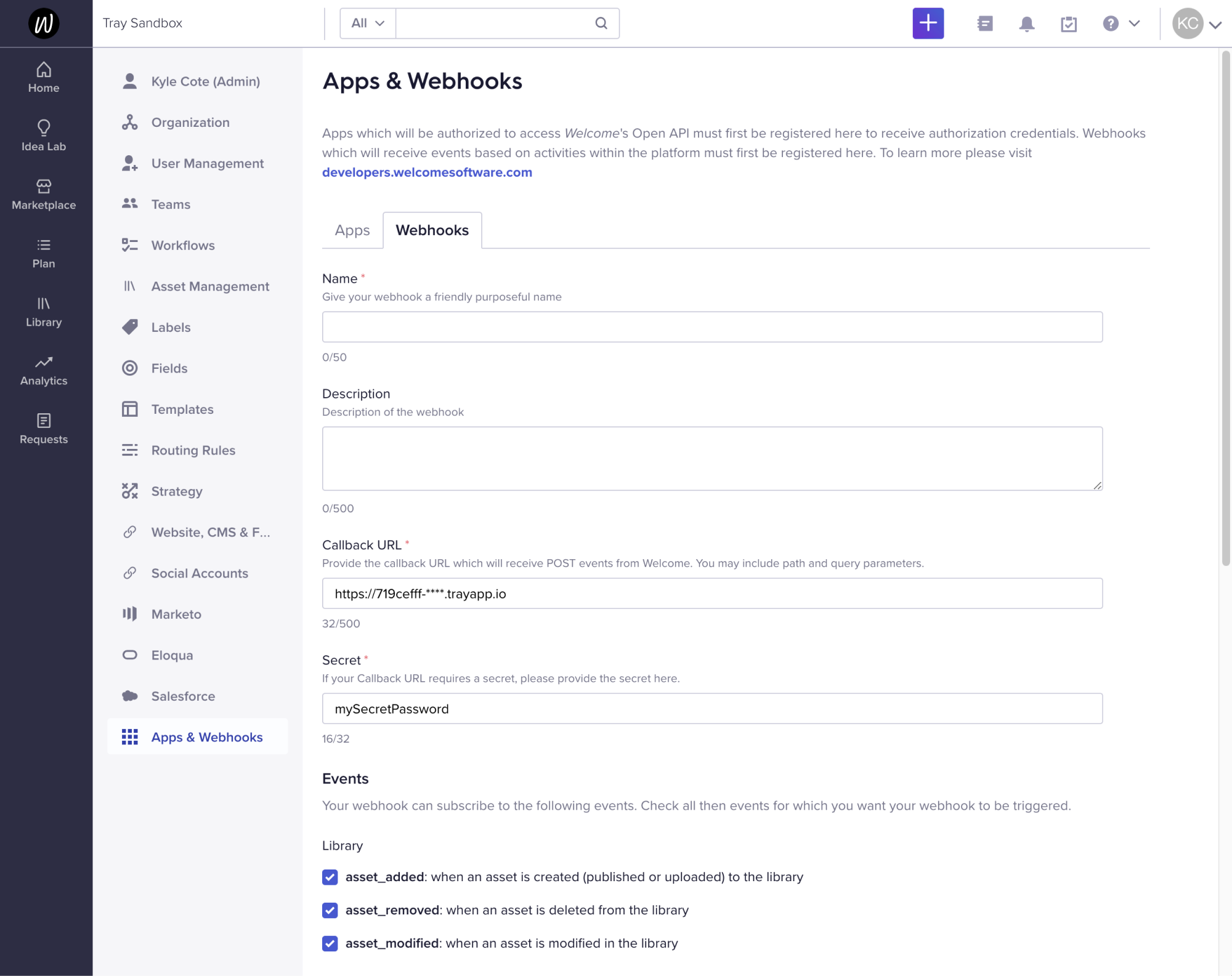This screenshot has width=1232, height=976.
Task: Open notifications from the top bar
Action: coord(1026,23)
